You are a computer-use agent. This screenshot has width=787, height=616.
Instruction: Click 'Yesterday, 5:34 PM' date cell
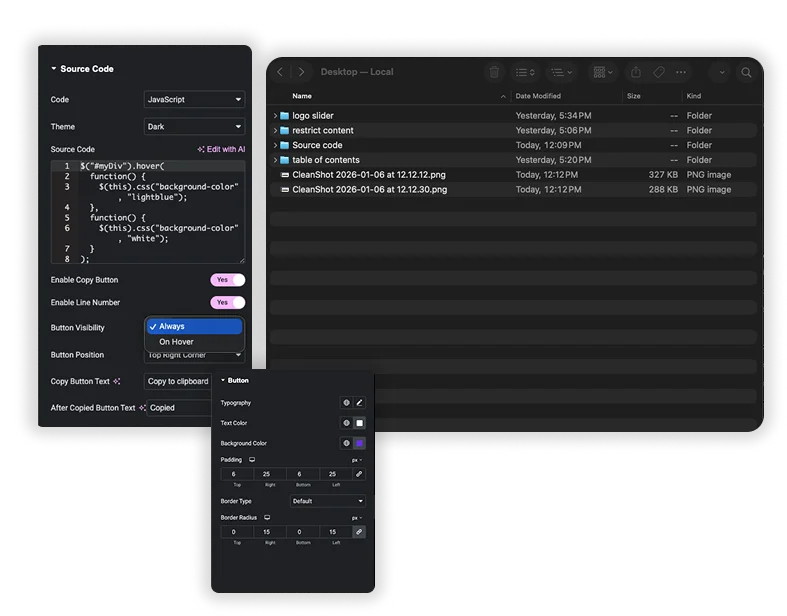553,115
